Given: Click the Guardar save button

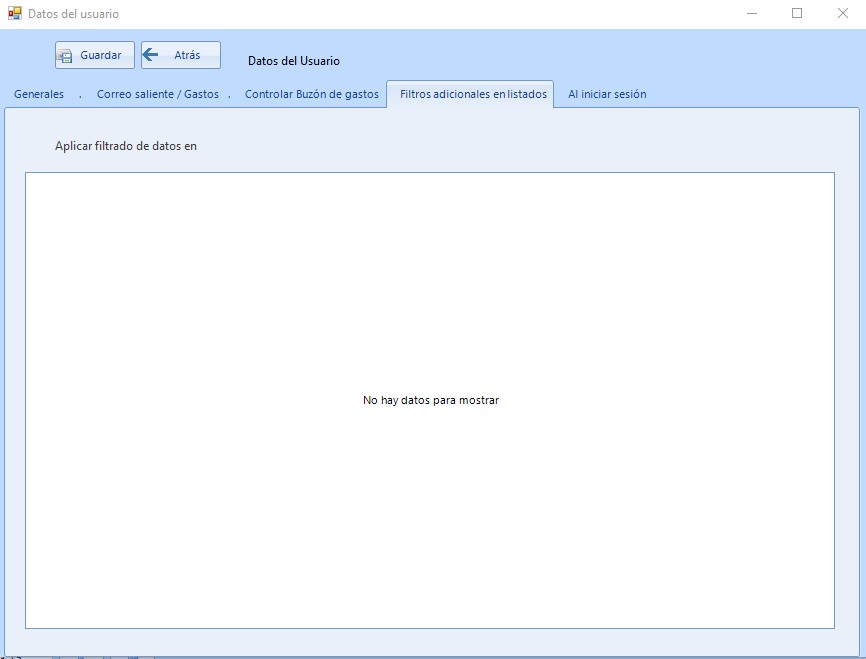Looking at the screenshot, I should click(94, 55).
